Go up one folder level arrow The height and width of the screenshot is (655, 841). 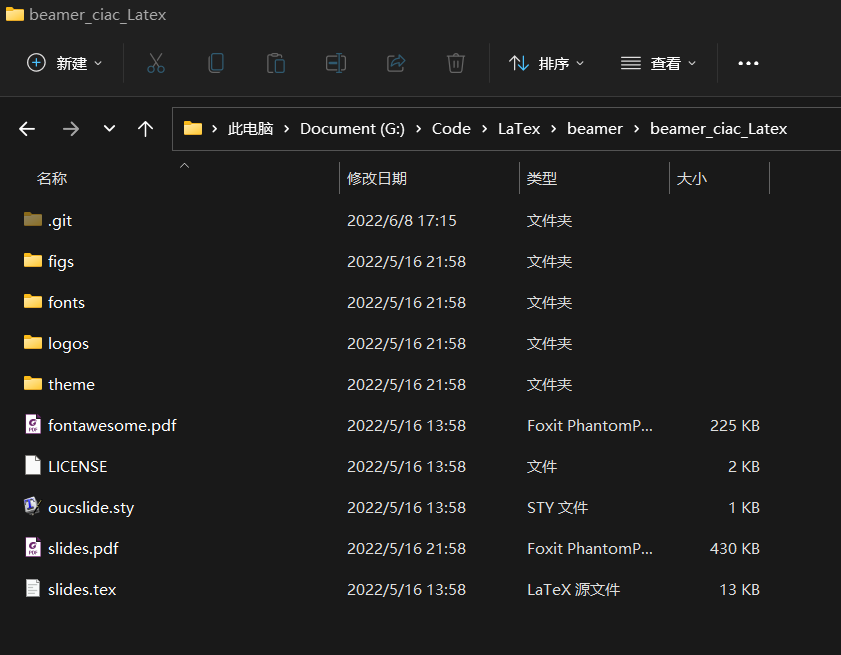tap(146, 129)
